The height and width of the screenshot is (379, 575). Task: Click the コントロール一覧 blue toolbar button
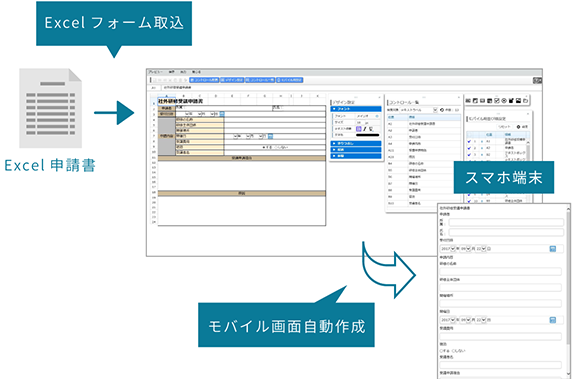tap(260, 80)
